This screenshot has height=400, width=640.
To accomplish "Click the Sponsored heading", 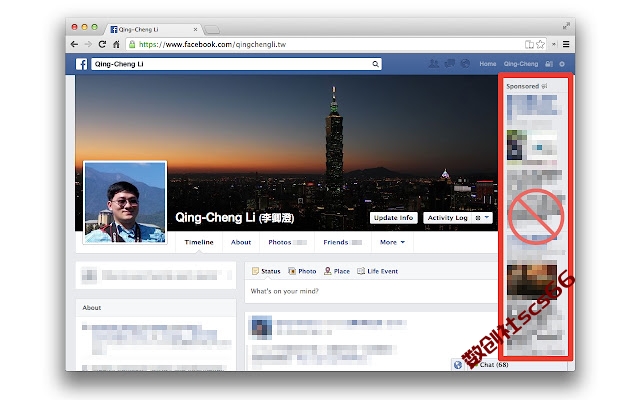I will (522, 87).
